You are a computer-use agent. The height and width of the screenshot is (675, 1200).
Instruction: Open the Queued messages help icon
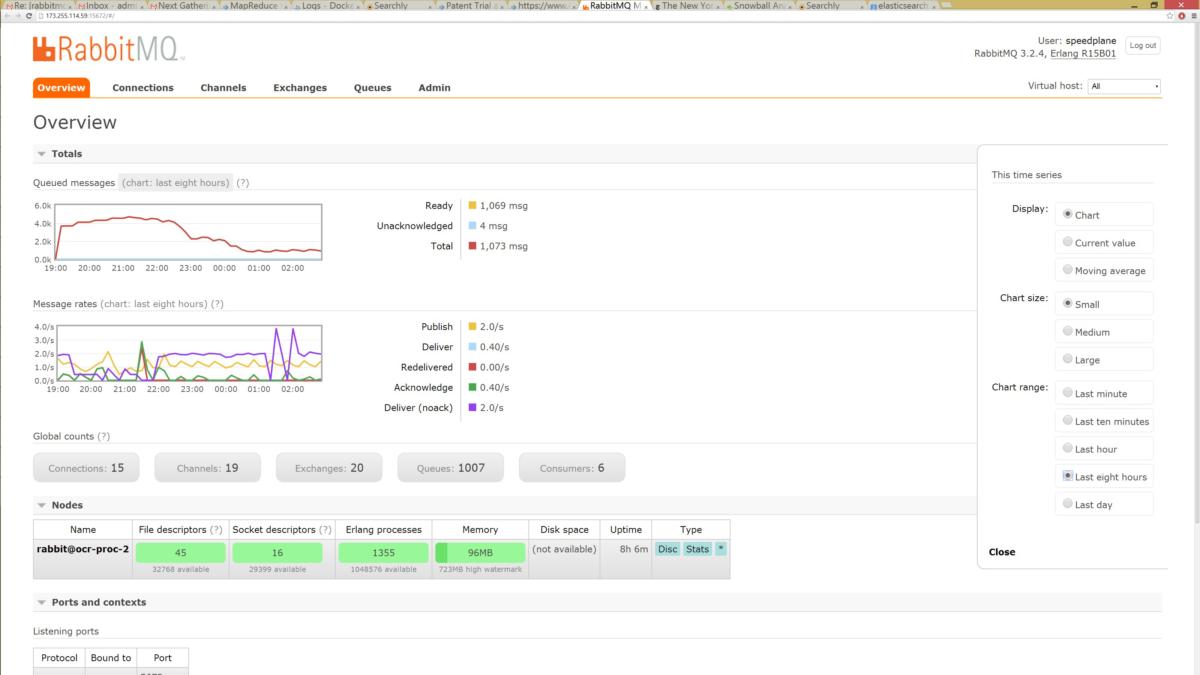[x=245, y=182]
